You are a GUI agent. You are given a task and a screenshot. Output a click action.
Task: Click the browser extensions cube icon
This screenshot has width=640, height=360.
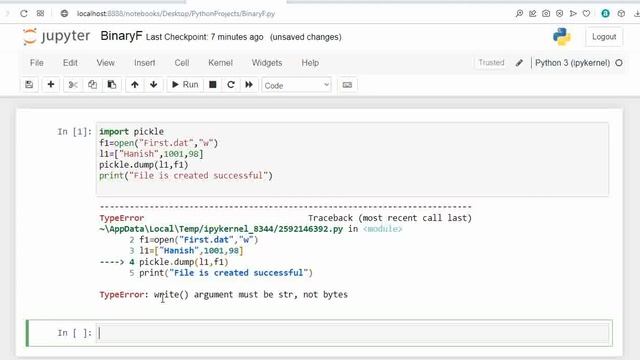(621, 13)
